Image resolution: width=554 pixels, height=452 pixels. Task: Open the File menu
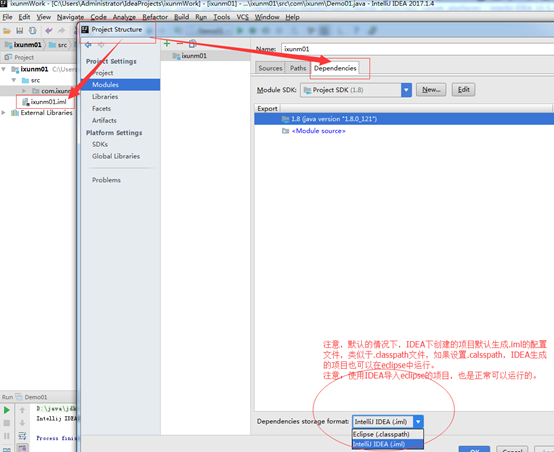click(x=7, y=17)
